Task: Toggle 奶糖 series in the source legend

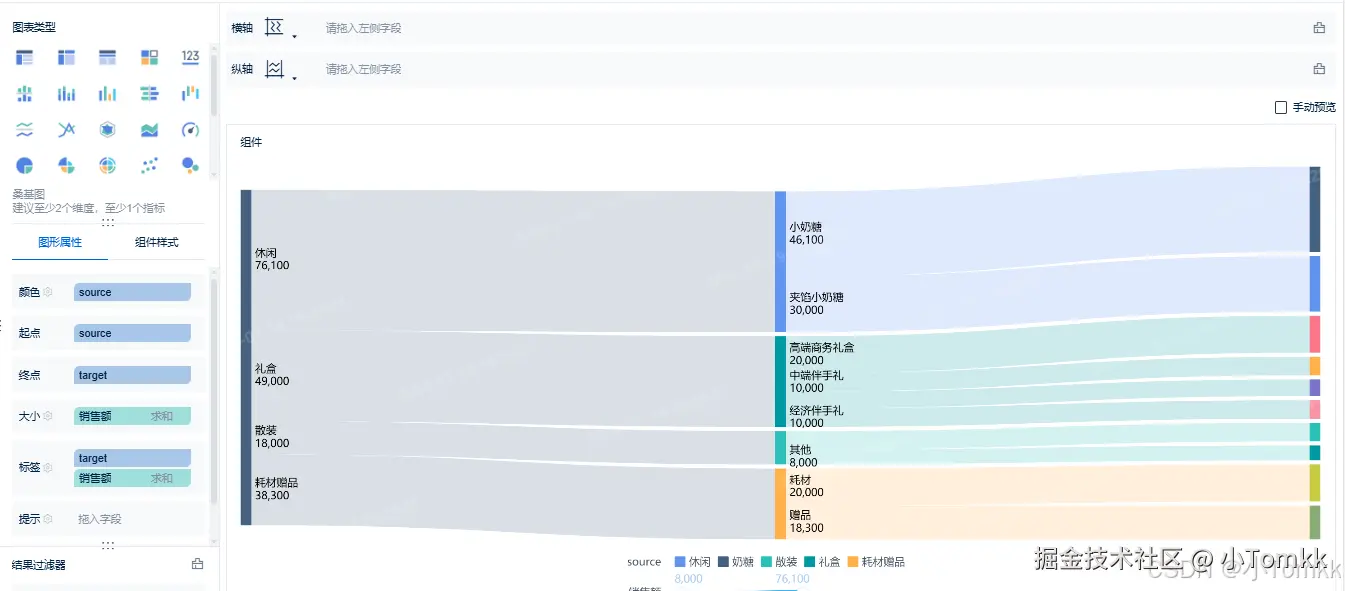Action: [735, 562]
